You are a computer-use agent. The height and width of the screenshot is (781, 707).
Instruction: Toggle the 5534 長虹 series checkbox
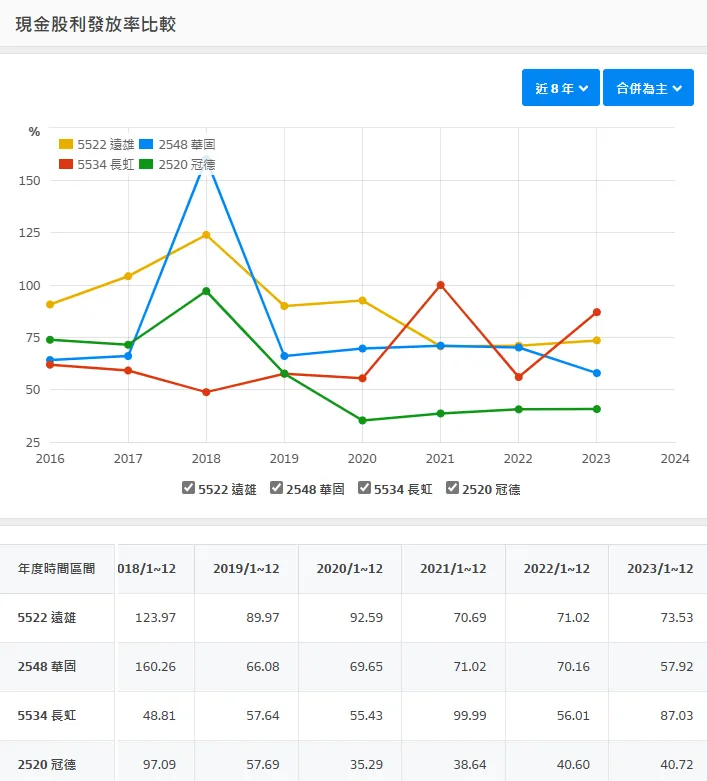point(364,488)
